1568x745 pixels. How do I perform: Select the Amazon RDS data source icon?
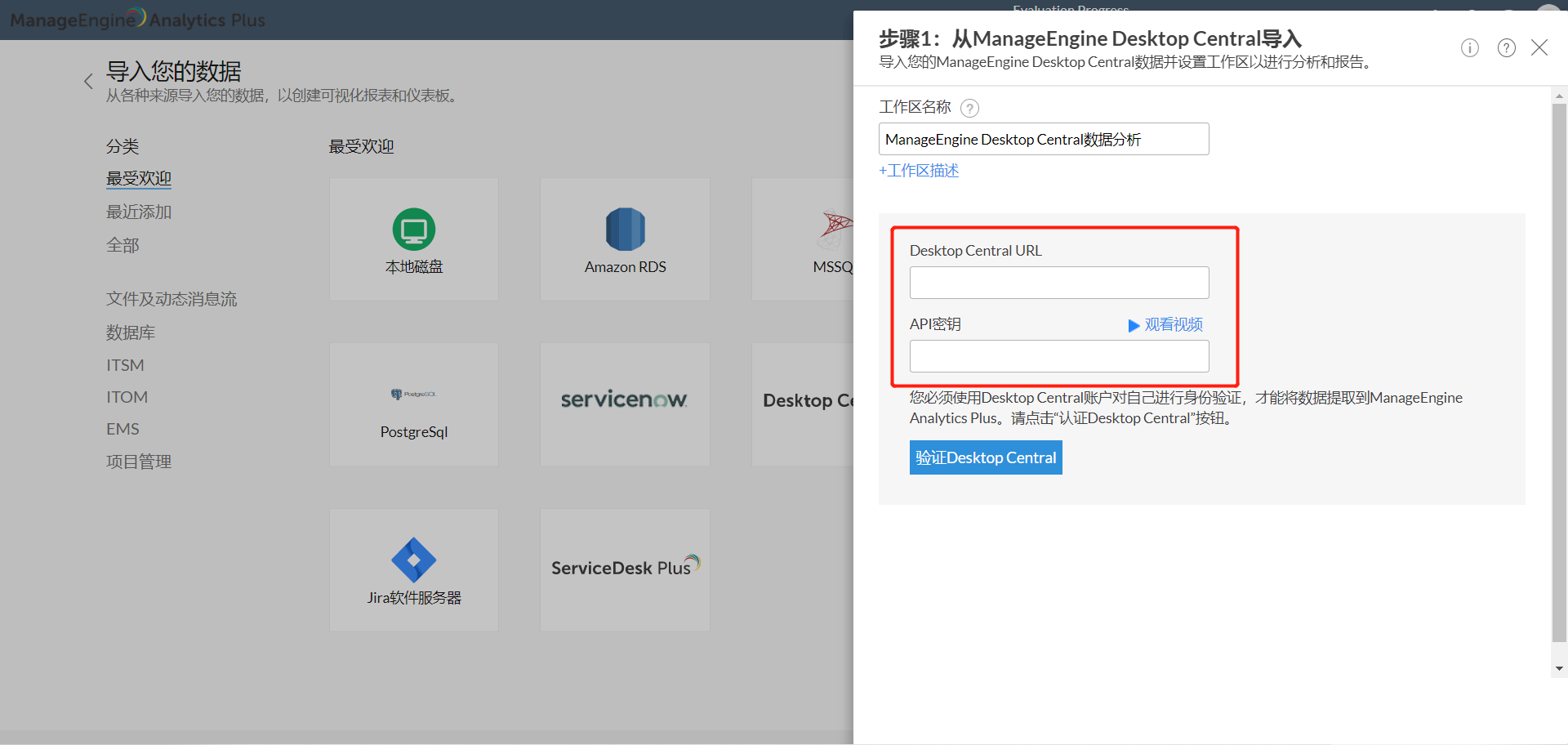coord(625,230)
